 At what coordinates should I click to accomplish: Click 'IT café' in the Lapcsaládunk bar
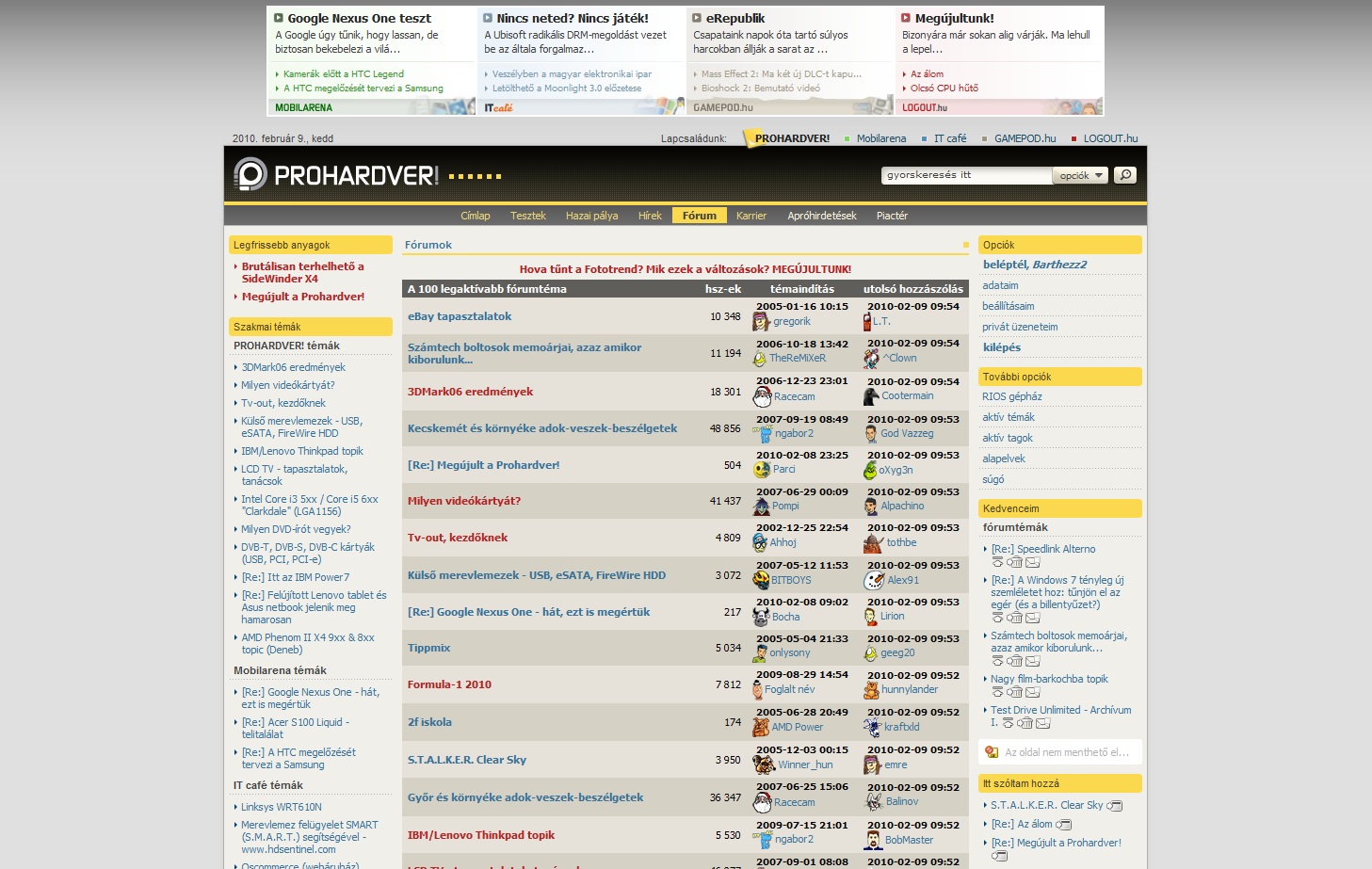[950, 138]
